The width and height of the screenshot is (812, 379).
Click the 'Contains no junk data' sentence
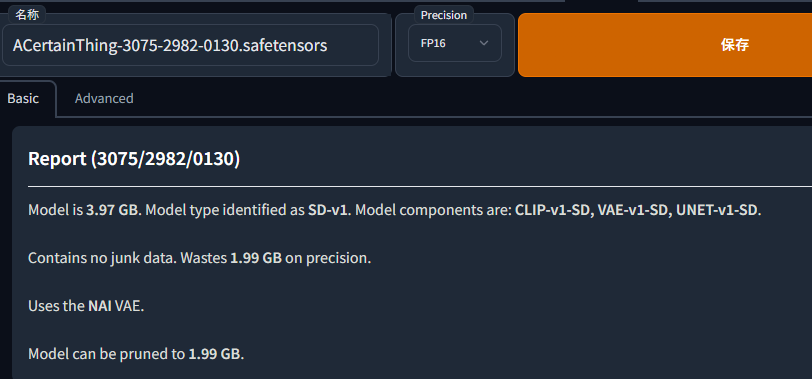point(102,258)
